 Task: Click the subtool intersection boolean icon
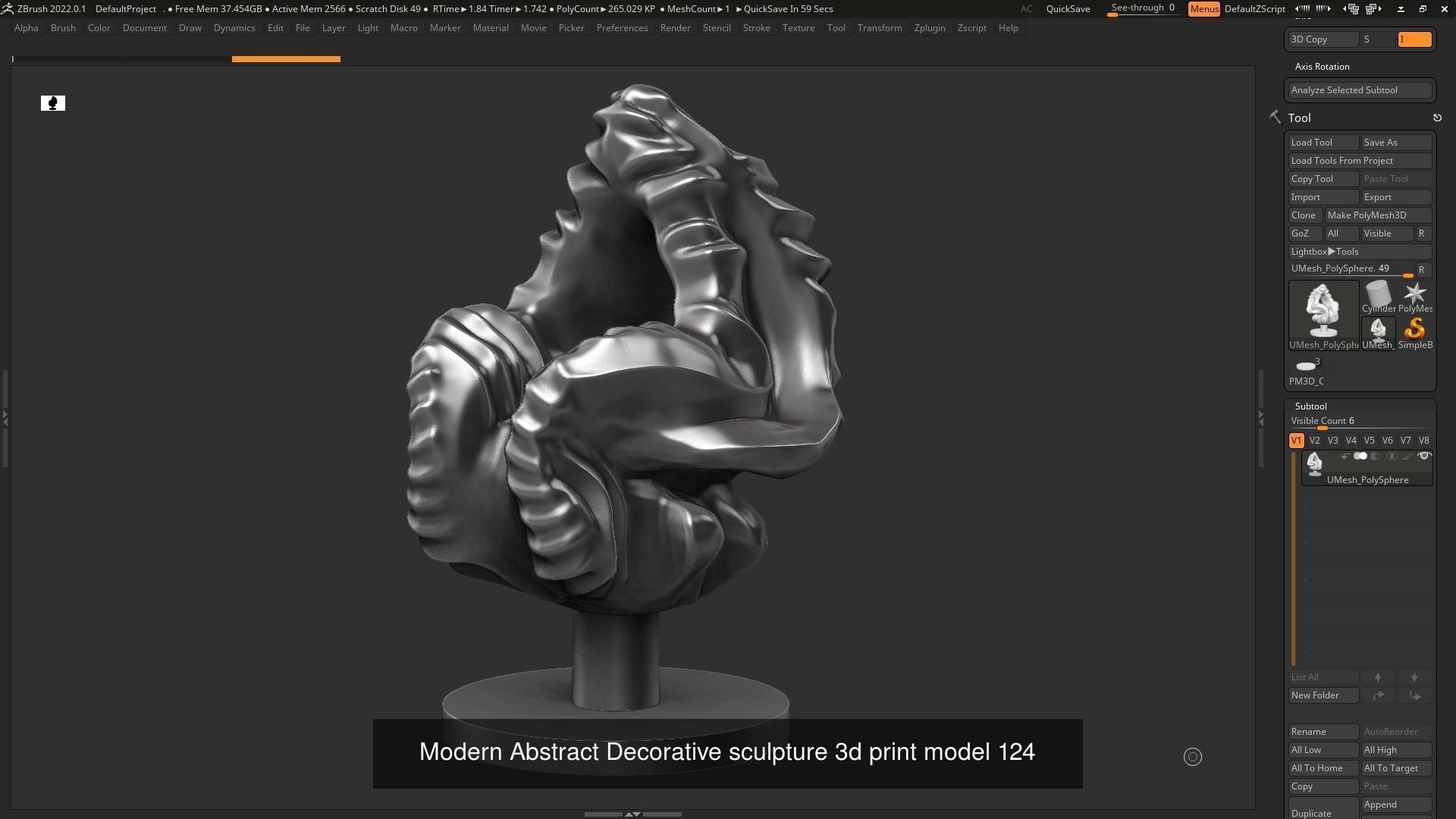coord(1392,457)
